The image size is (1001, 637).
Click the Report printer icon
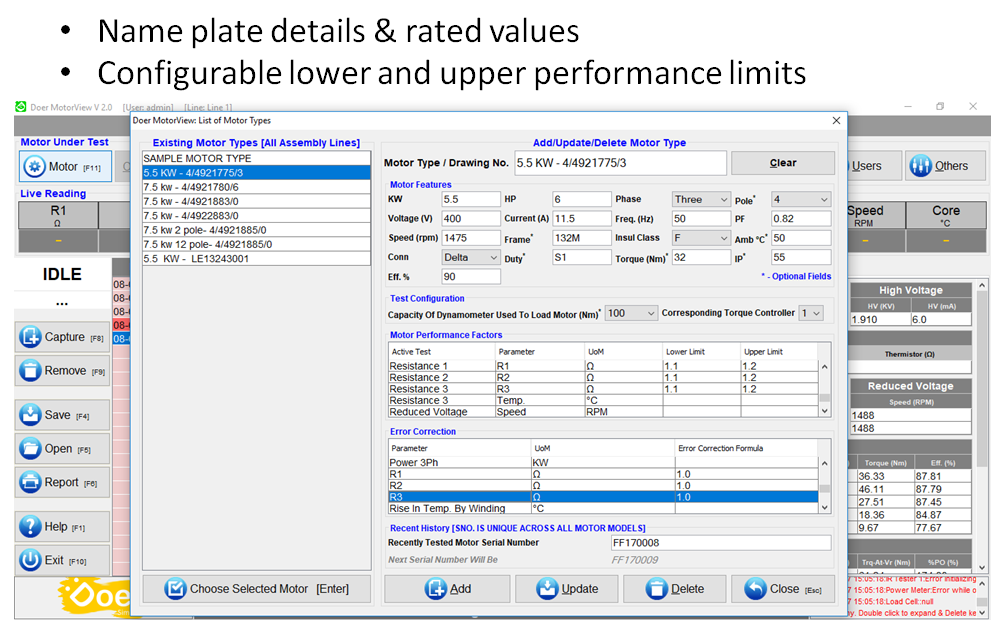[30, 482]
